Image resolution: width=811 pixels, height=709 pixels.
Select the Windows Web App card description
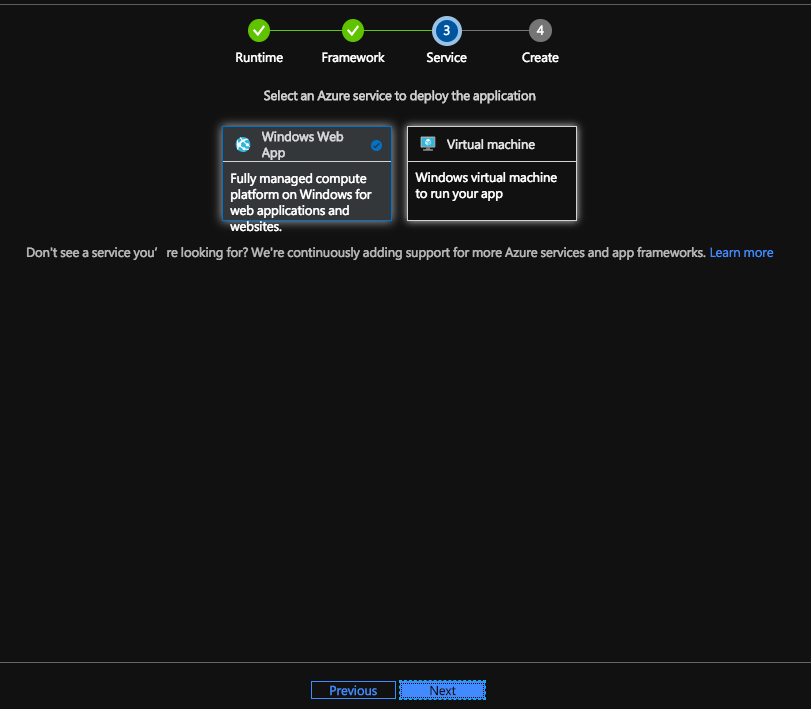tap(301, 202)
